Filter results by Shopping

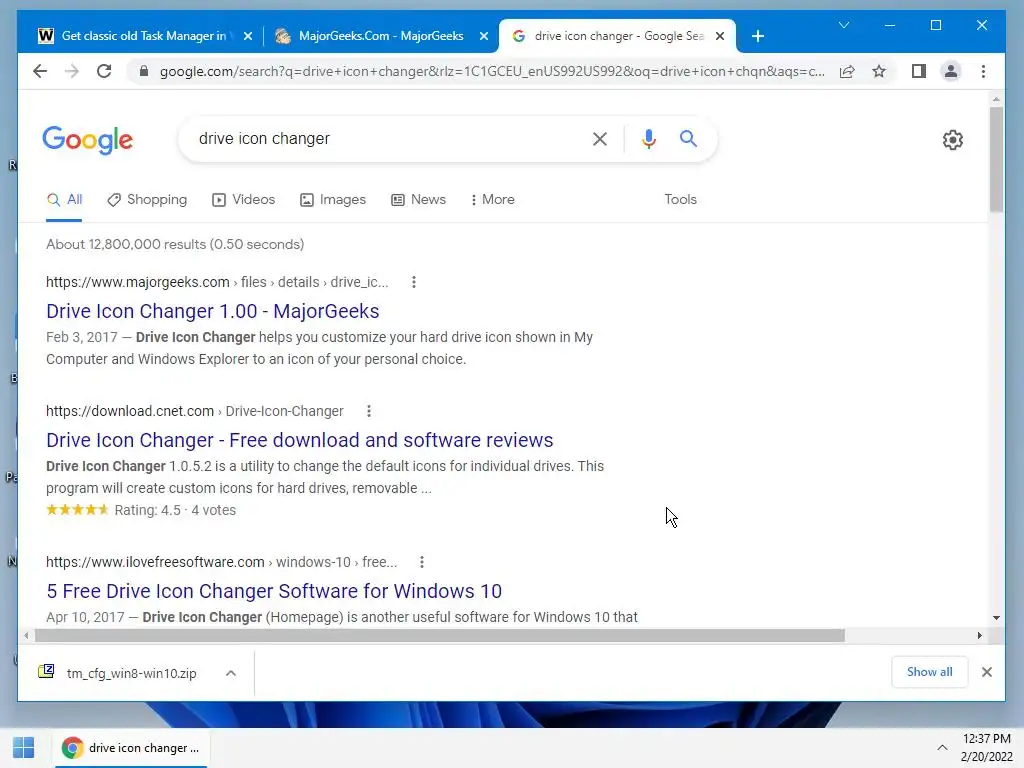pyautogui.click(x=148, y=200)
